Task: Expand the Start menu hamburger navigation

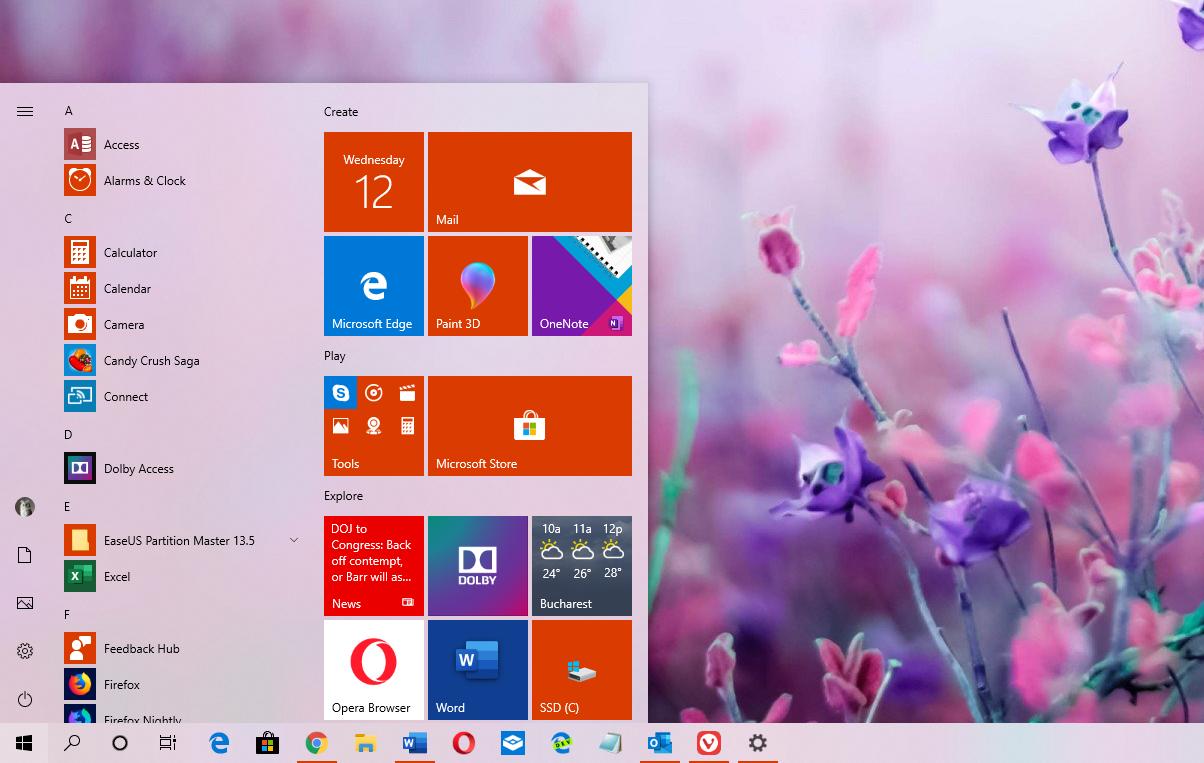Action: (x=25, y=112)
